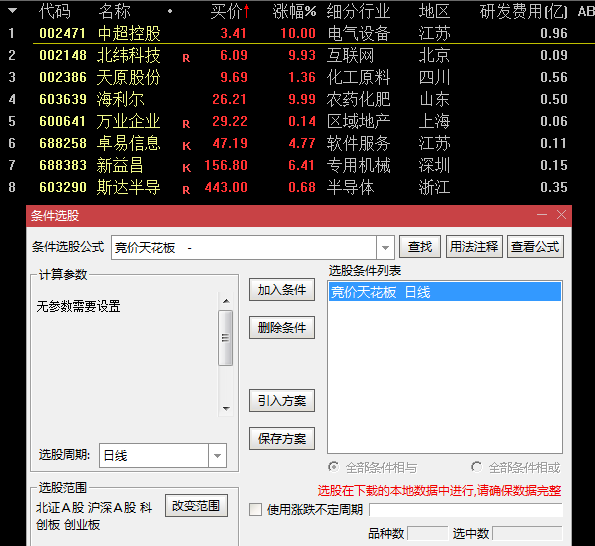This screenshot has width=595, height=546.
Task: Click the 品种数 field
Action: [427, 533]
